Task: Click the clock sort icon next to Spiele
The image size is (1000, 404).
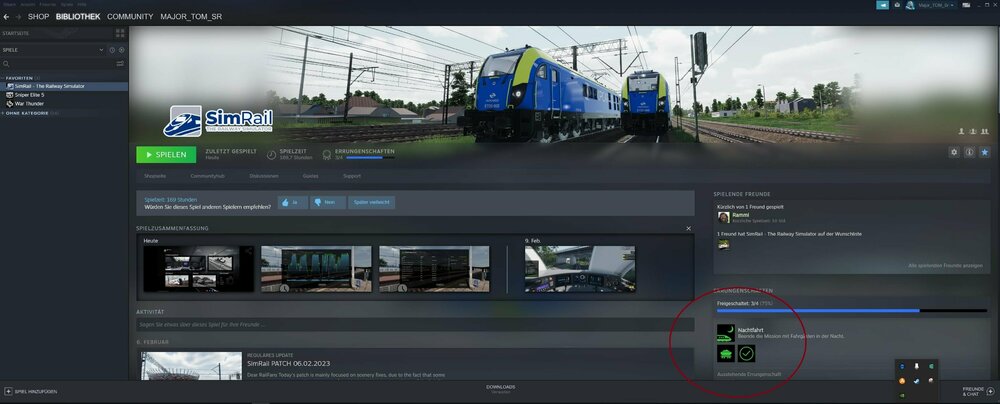Action: click(112, 50)
